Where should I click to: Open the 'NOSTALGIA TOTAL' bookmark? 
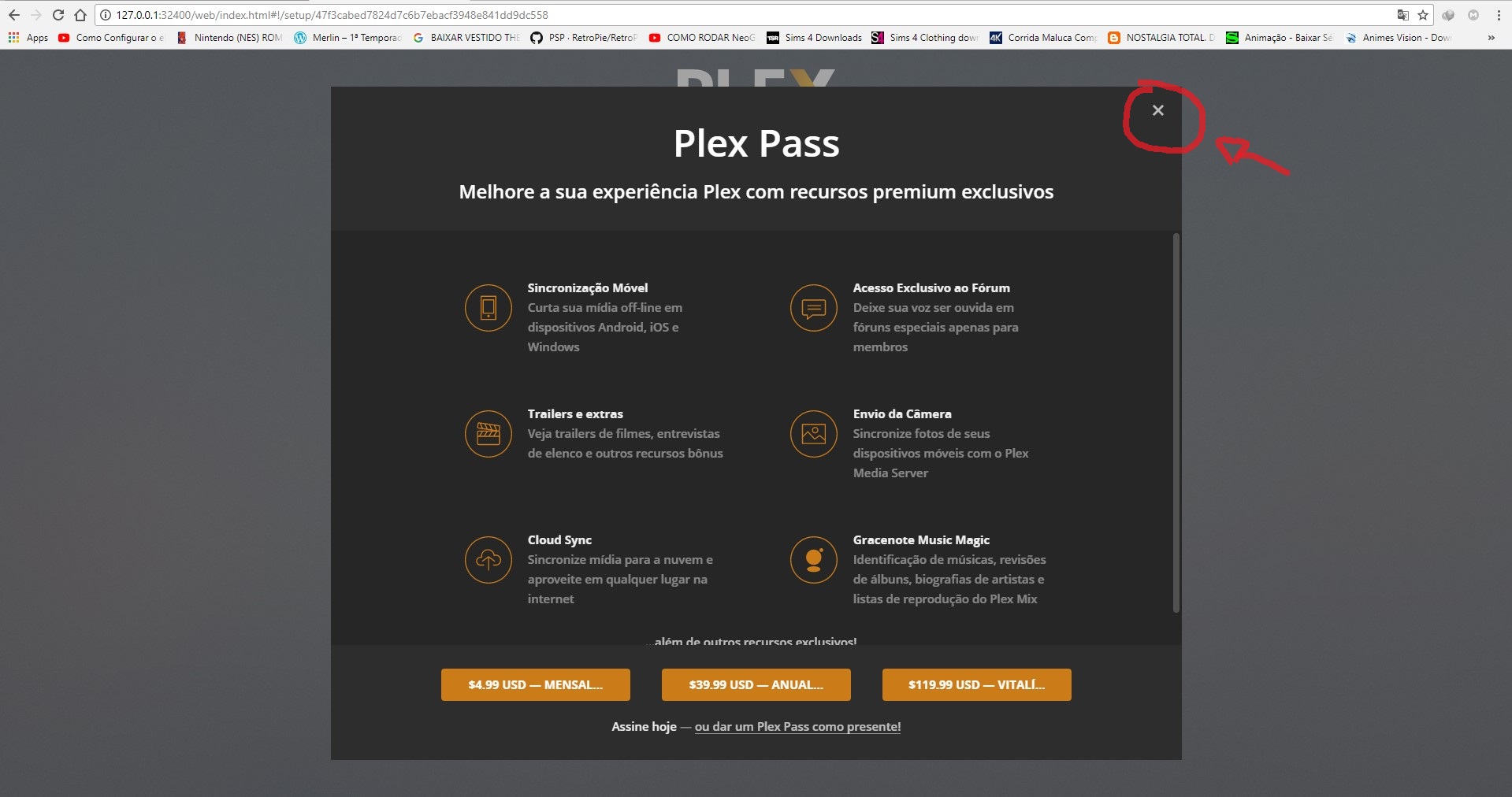point(1161,37)
